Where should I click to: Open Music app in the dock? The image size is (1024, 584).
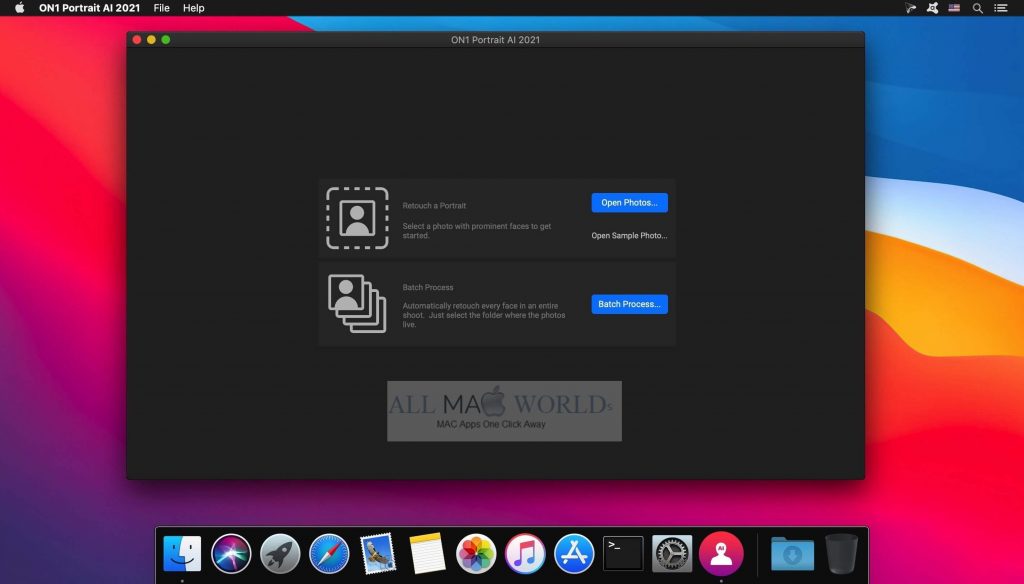tap(525, 553)
